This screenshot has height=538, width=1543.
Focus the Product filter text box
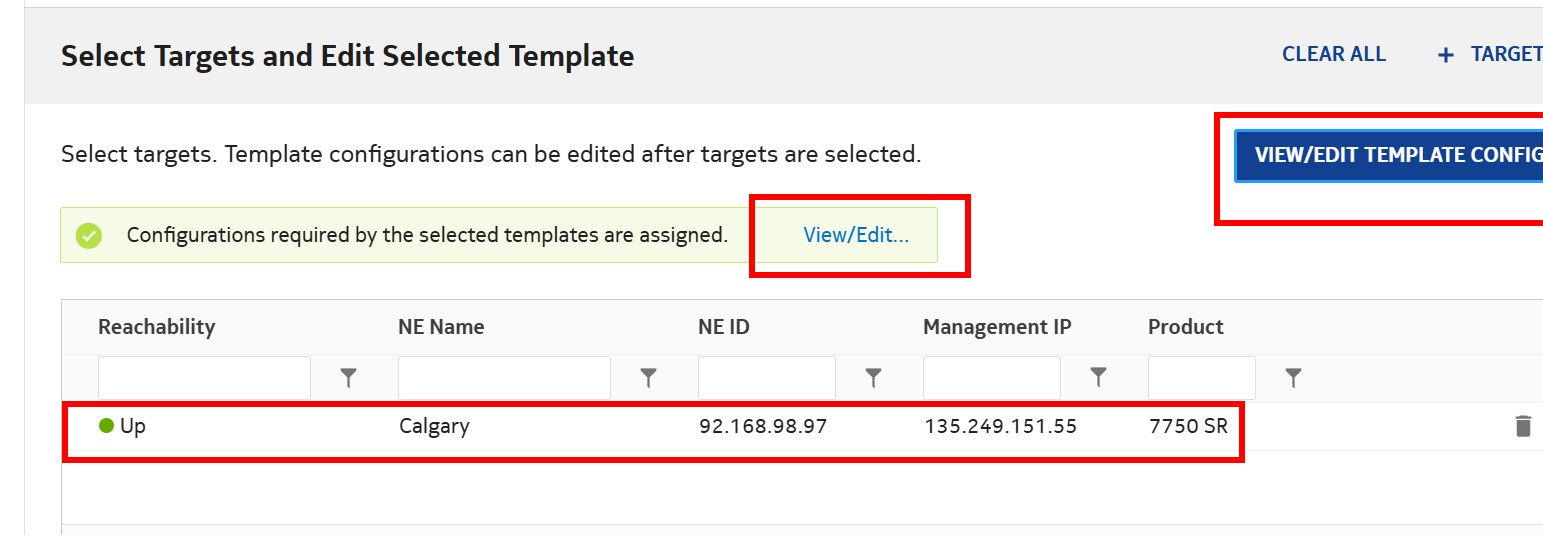(1201, 378)
